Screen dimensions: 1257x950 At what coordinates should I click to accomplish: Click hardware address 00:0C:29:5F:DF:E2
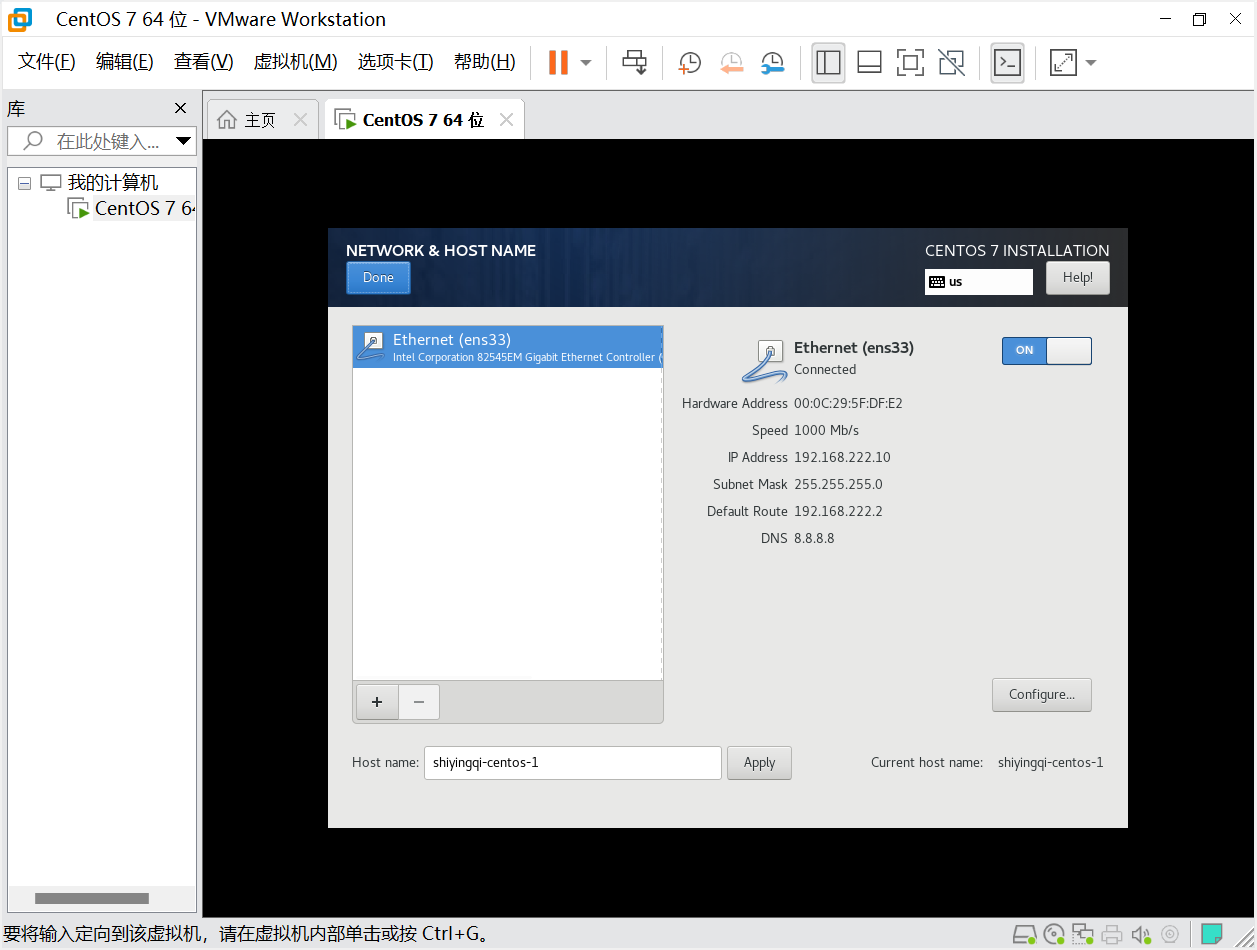[848, 403]
